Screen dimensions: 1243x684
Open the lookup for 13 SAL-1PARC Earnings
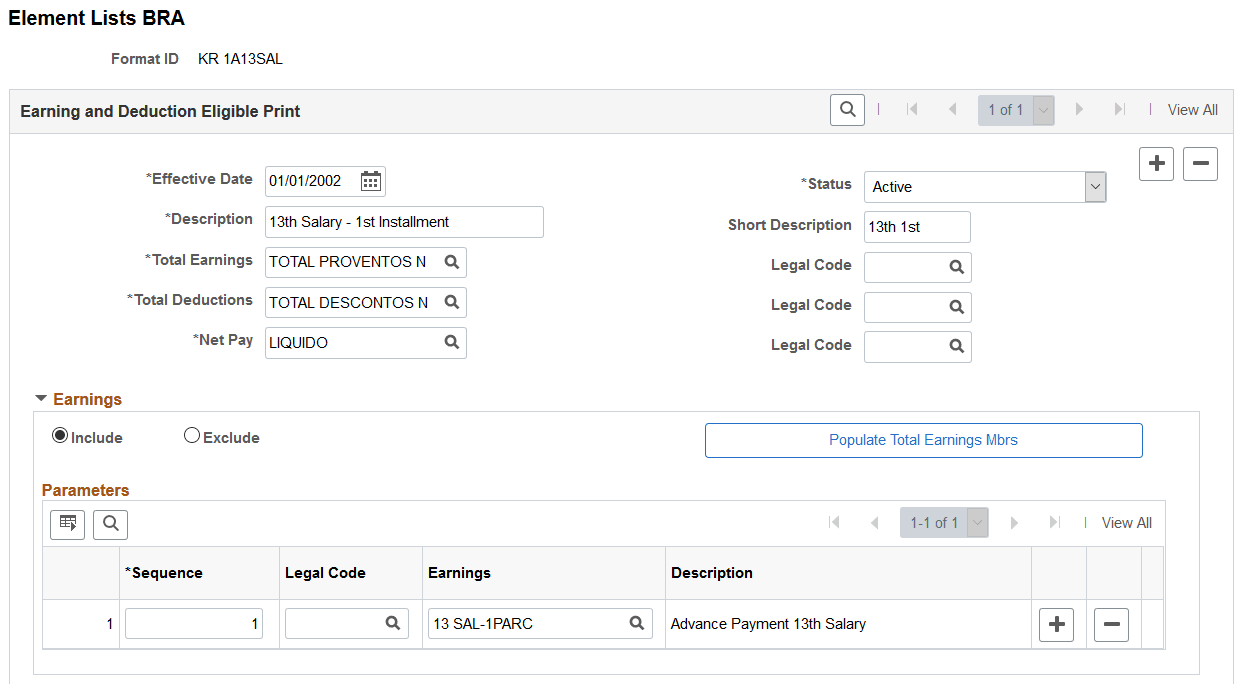(637, 623)
